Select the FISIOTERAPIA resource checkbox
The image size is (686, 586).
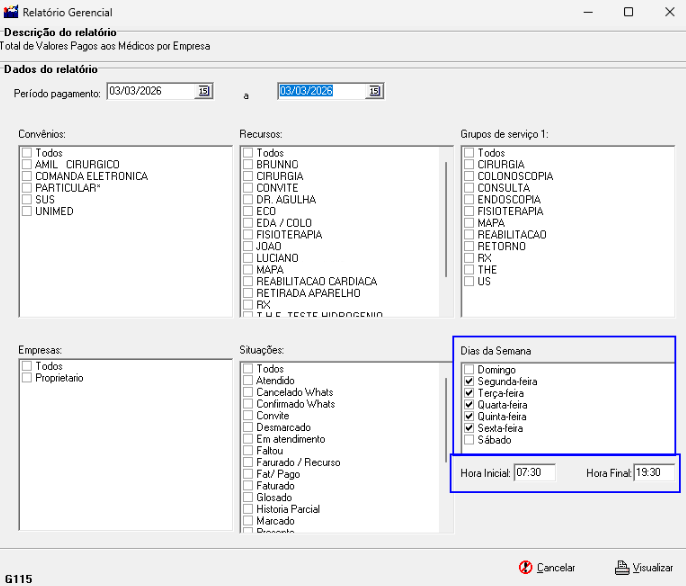point(248,235)
